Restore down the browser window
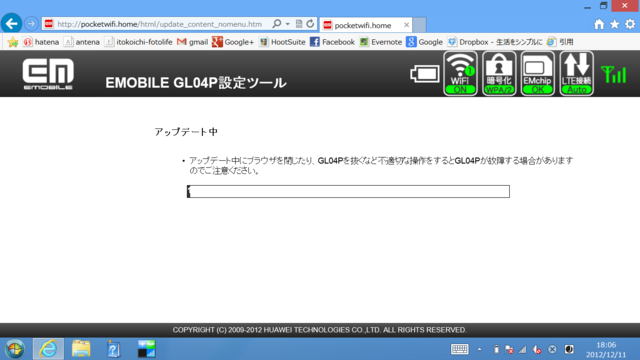Screen dimensions: 640x360 click(x=603, y=6)
